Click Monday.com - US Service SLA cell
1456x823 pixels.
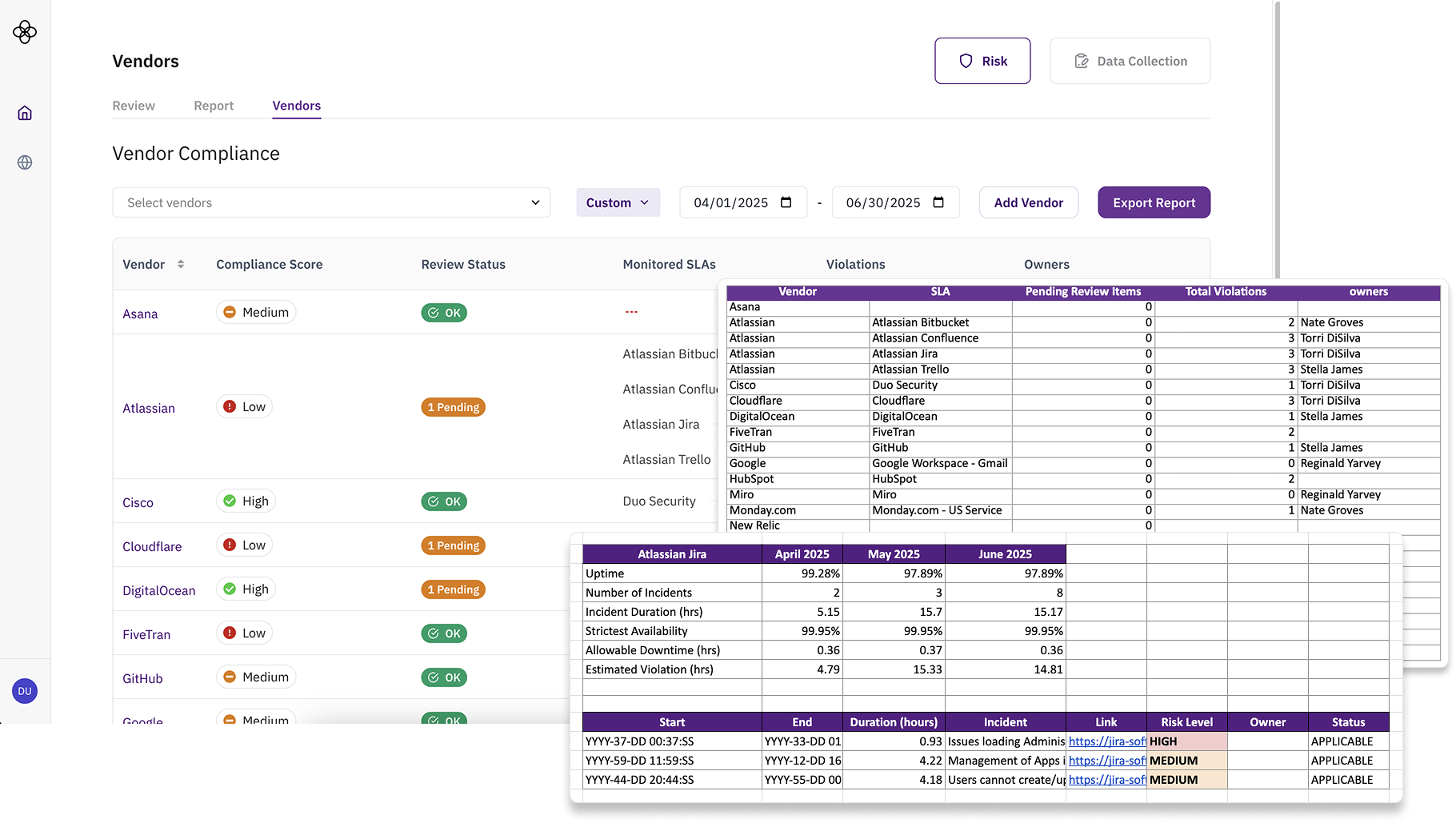coord(940,510)
